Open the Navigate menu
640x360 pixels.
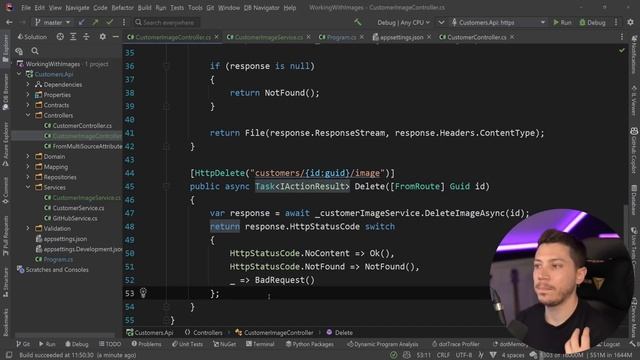tap(78, 8)
